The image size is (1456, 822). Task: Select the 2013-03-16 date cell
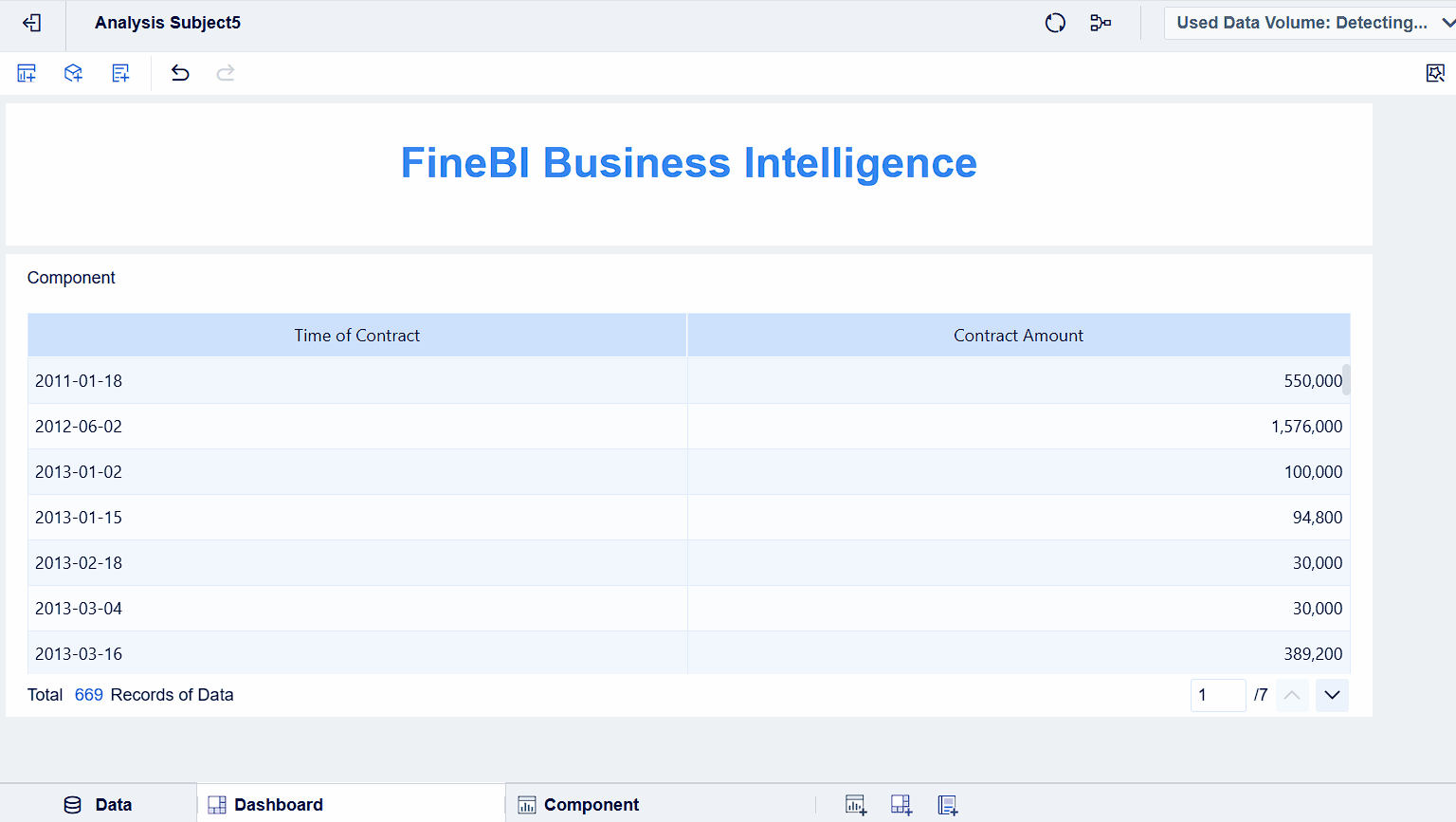pyautogui.click(x=357, y=653)
